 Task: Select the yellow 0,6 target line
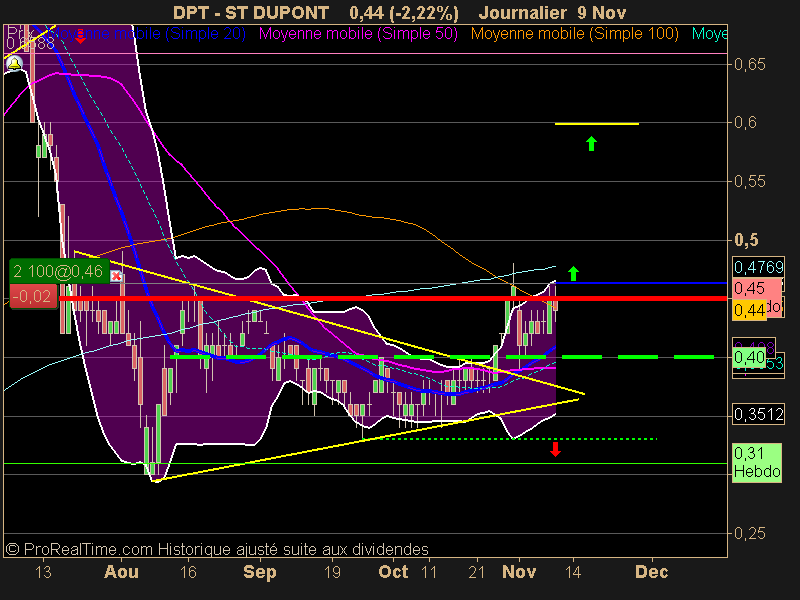point(596,123)
